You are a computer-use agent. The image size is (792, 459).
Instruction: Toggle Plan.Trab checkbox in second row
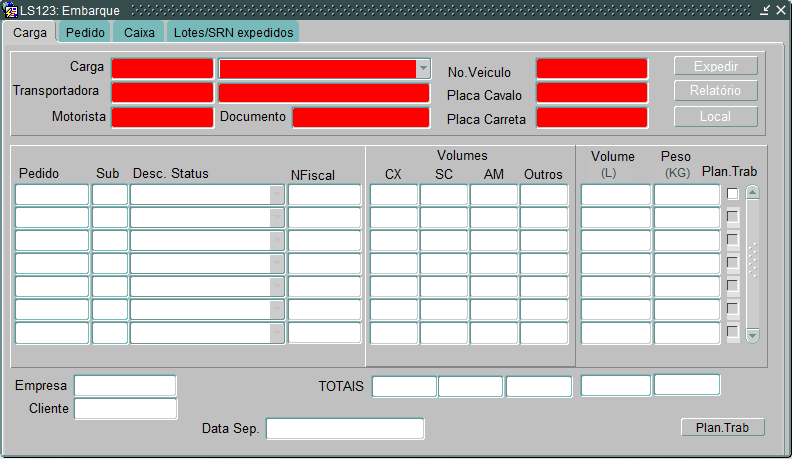732,217
